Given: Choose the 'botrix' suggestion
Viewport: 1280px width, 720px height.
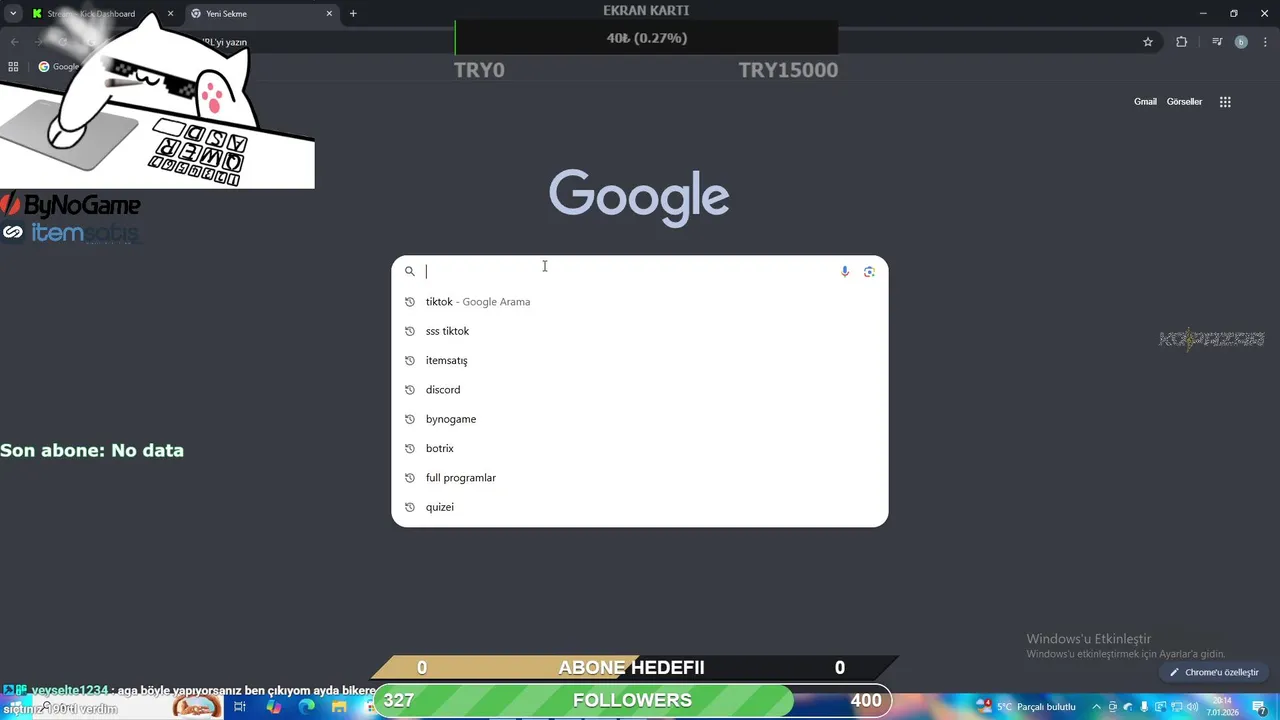Looking at the screenshot, I should (x=640, y=448).
